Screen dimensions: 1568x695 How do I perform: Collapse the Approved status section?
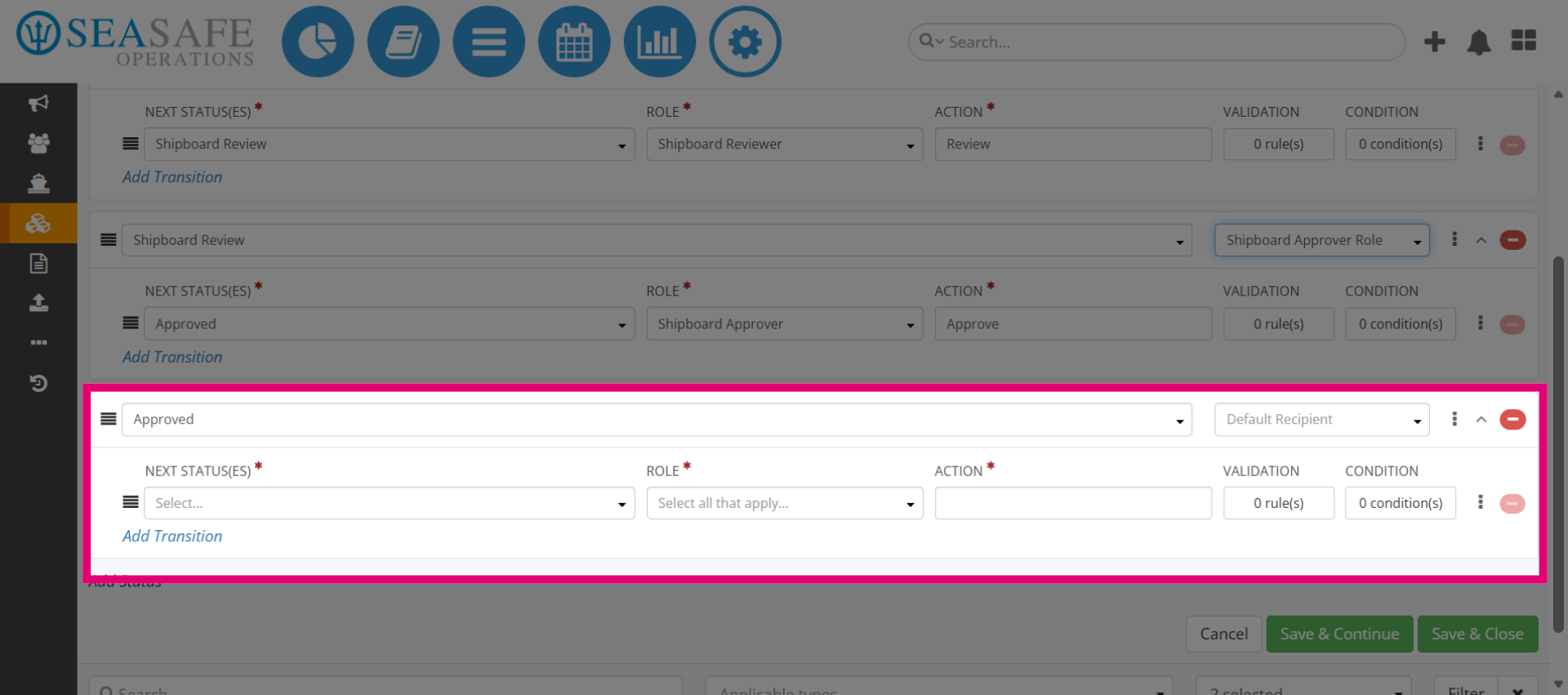coord(1481,420)
